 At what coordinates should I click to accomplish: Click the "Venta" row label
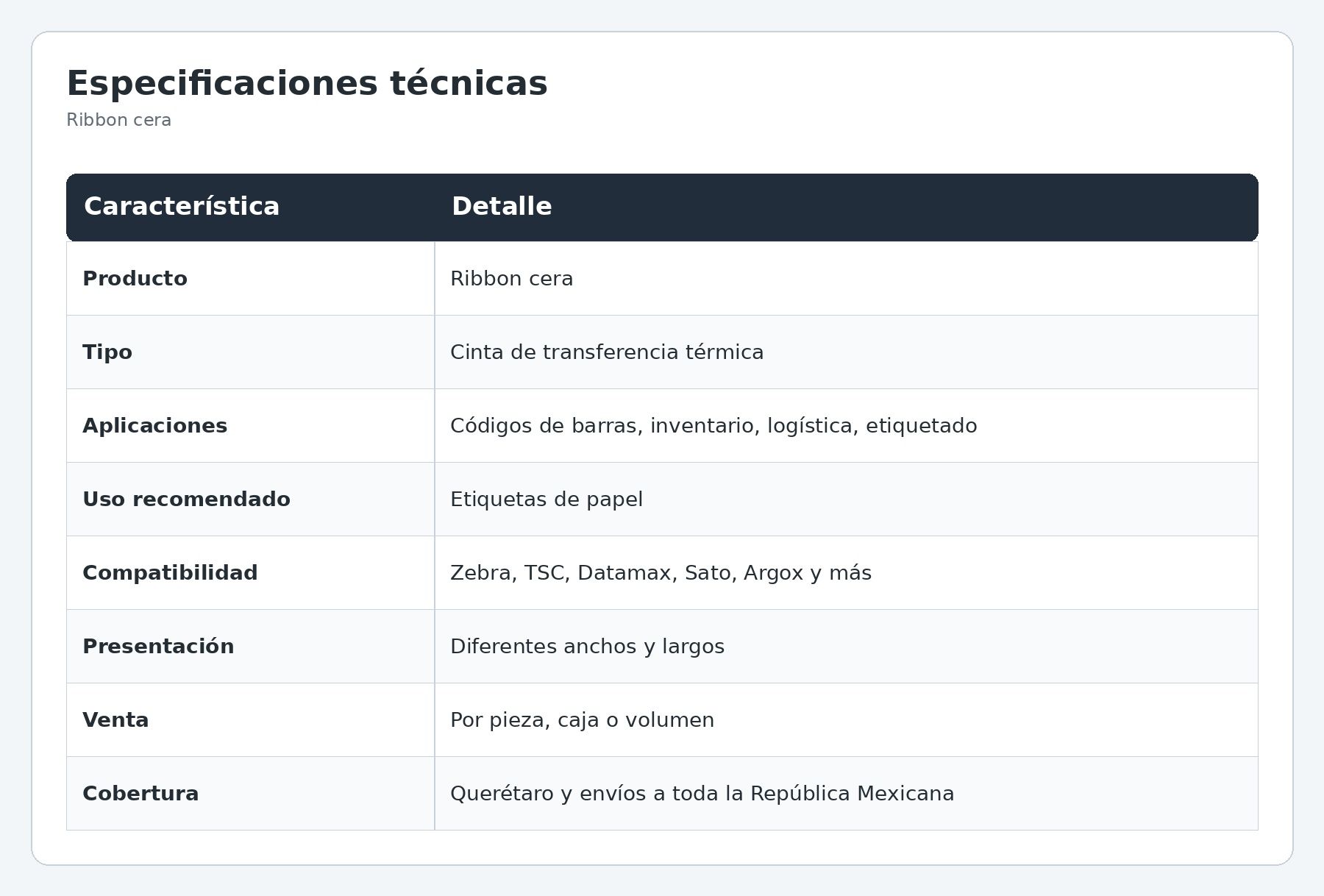click(115, 720)
